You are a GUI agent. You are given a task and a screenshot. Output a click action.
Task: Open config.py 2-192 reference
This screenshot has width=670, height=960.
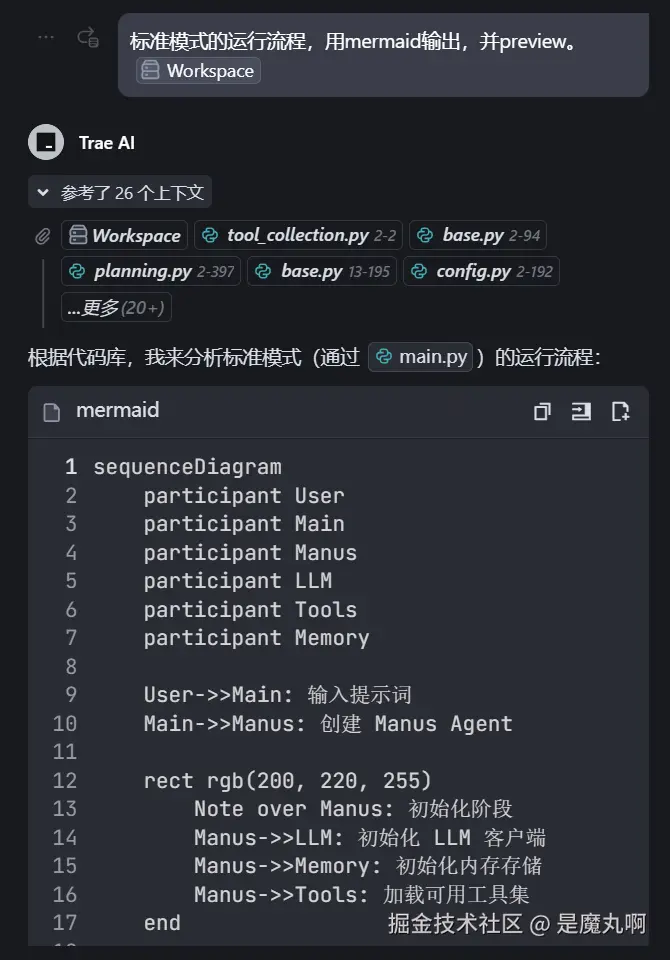tap(481, 272)
